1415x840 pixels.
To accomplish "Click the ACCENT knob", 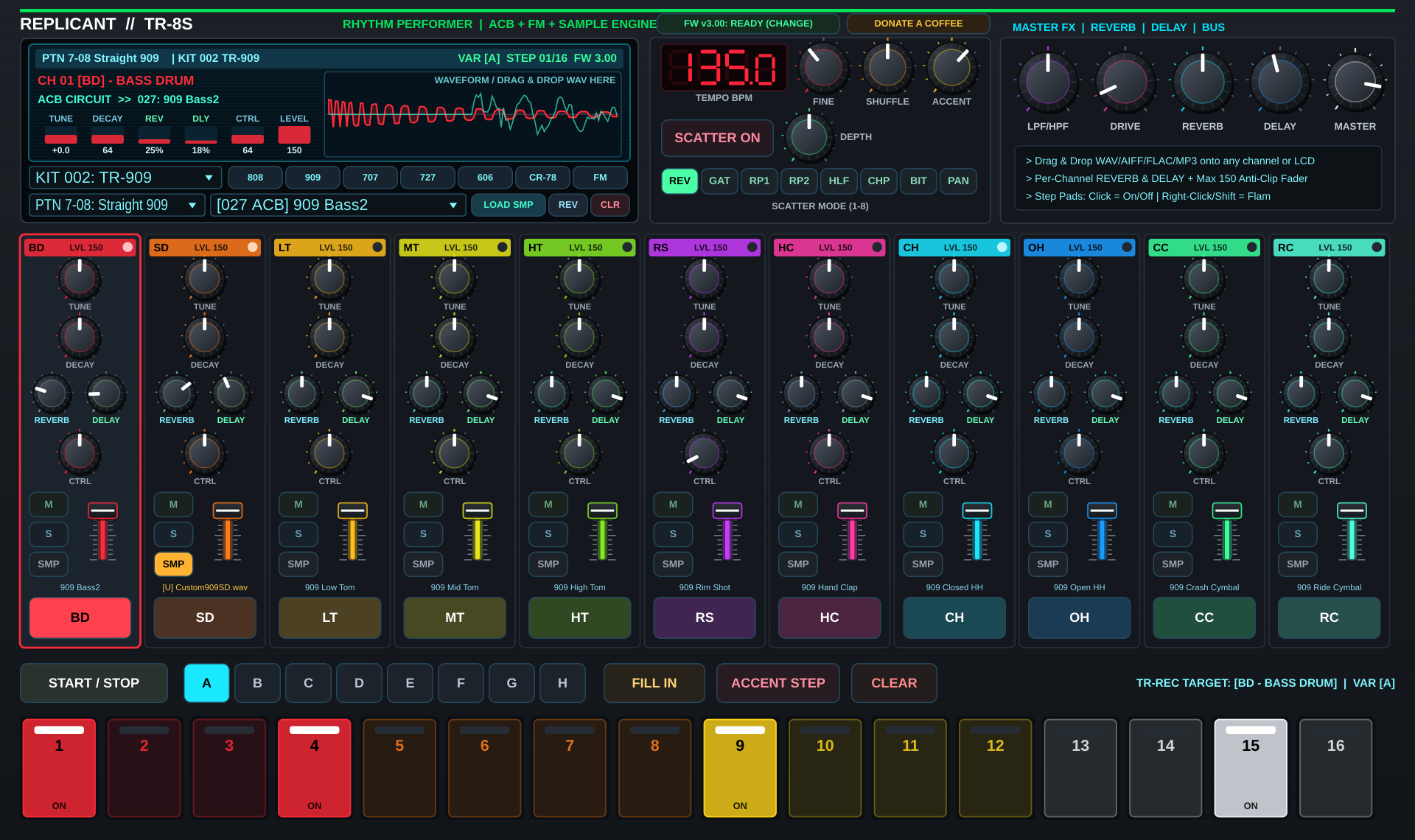I will pos(951,69).
